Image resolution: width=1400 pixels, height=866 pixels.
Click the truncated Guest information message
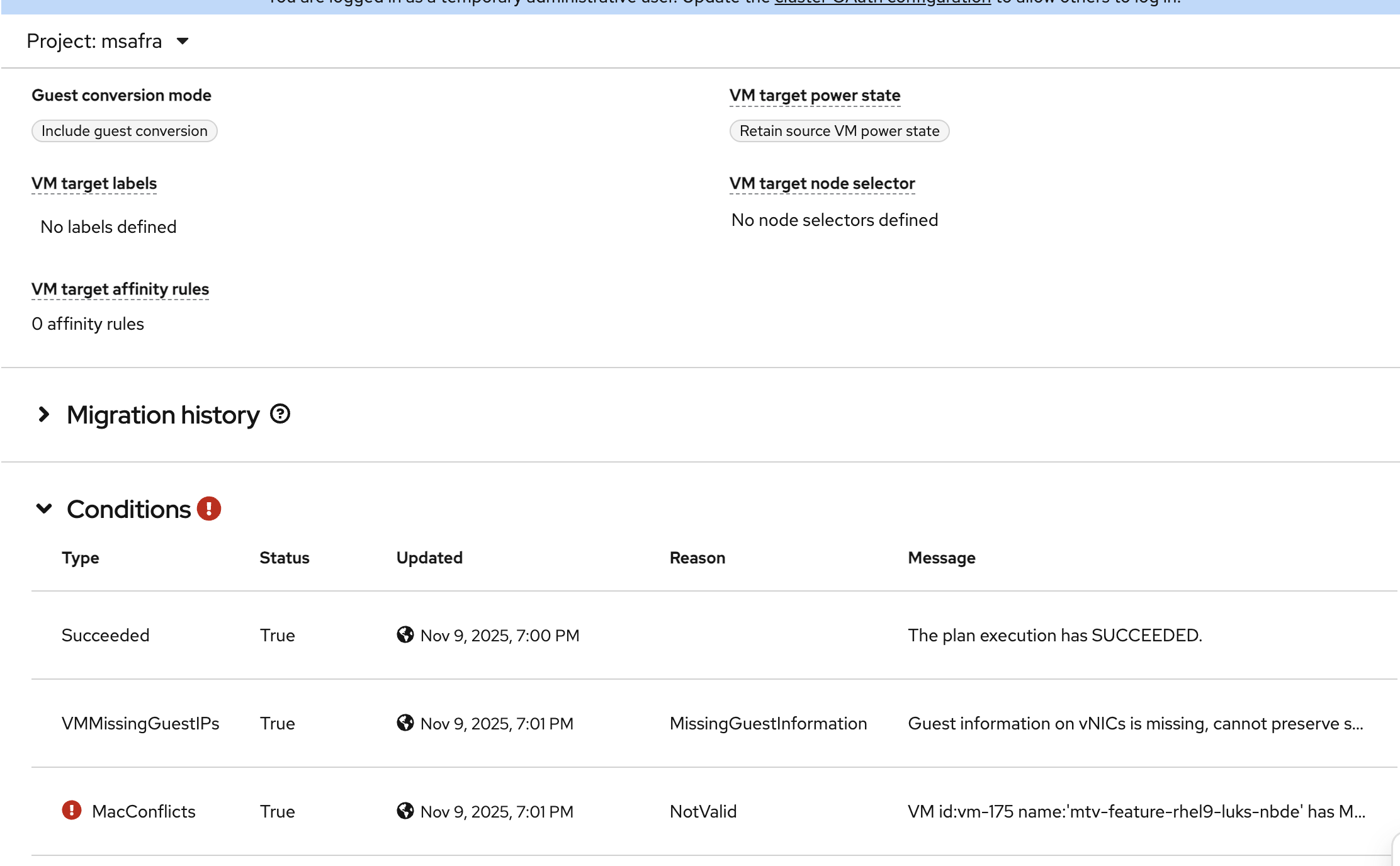(1135, 723)
